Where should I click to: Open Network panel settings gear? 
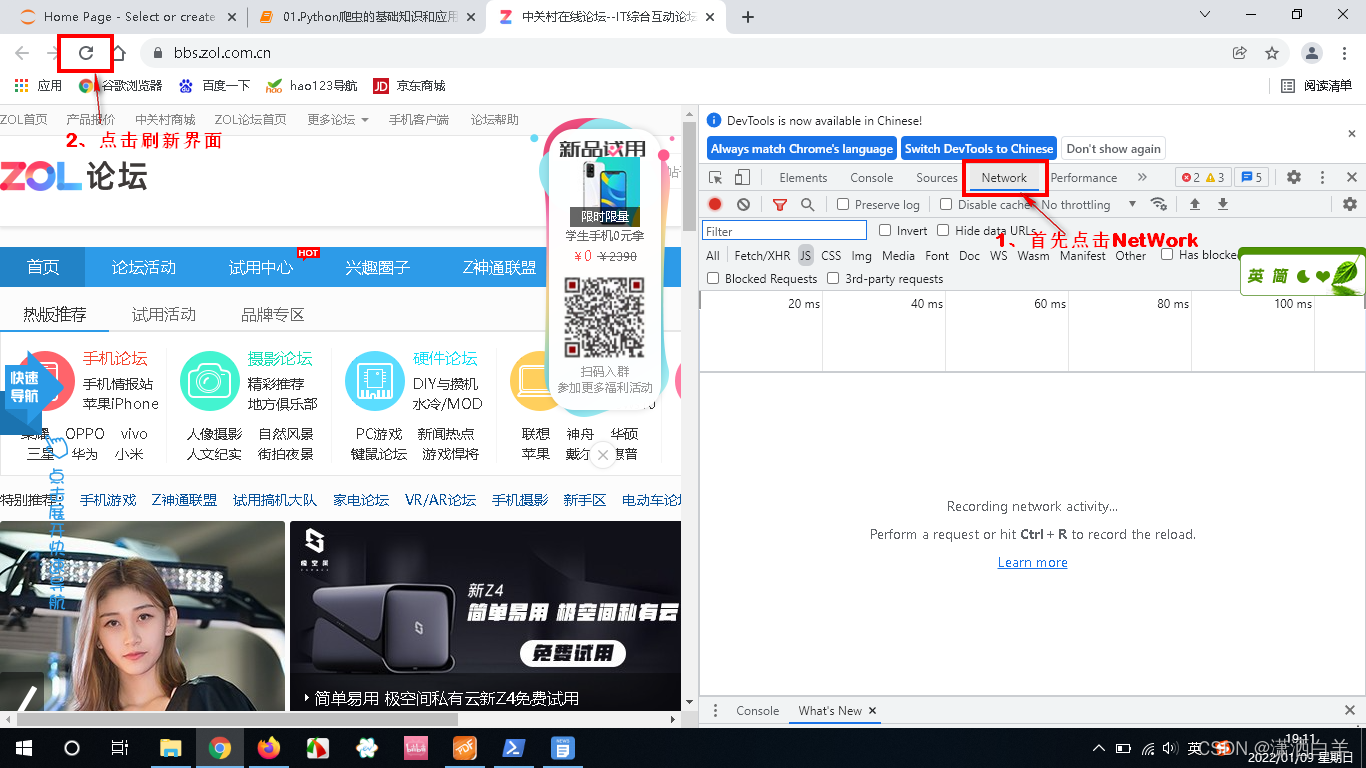point(1350,204)
